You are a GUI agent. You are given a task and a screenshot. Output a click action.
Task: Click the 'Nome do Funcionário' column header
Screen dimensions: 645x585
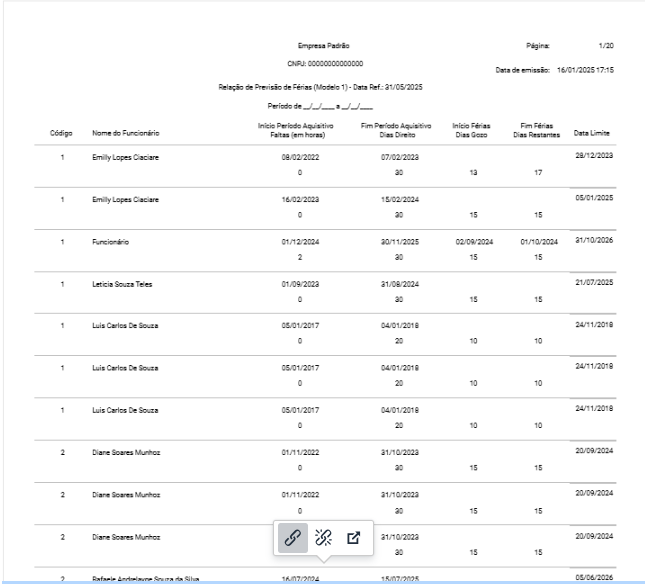126,133
